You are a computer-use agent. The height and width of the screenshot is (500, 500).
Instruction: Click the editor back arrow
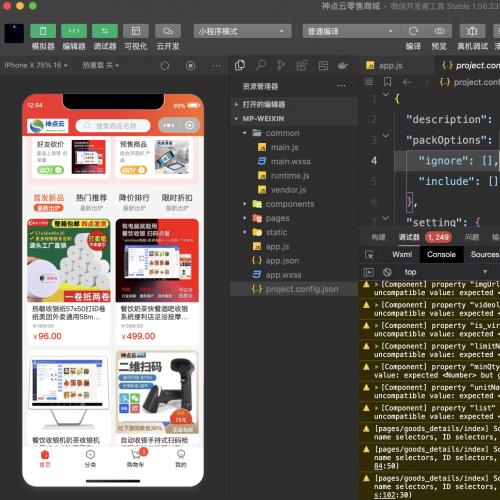coord(406,82)
